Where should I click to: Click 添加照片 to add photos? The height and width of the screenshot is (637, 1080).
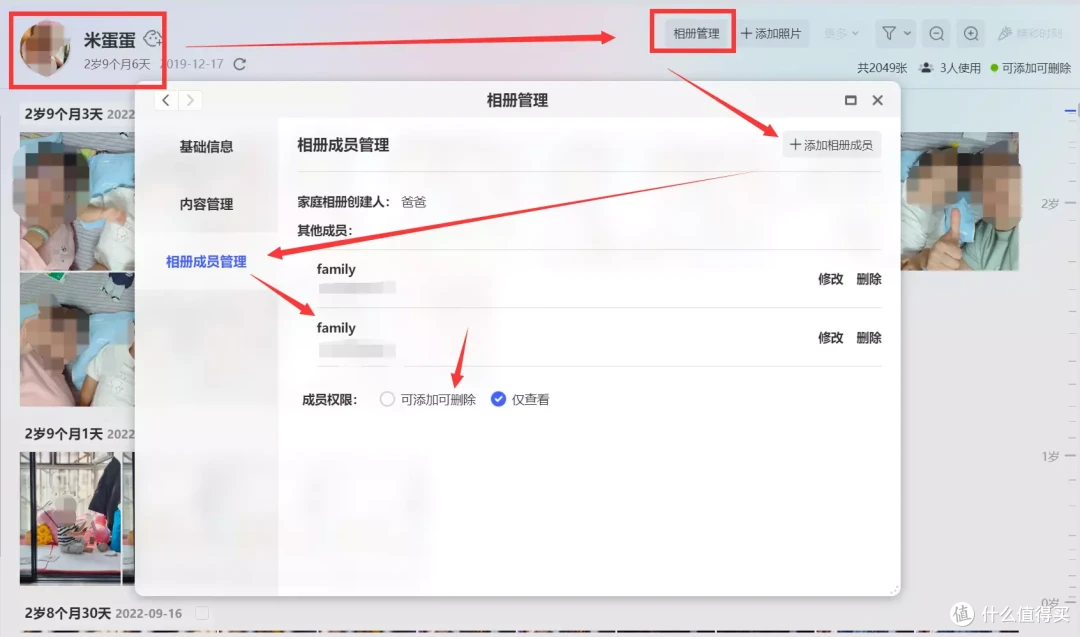(x=771, y=33)
